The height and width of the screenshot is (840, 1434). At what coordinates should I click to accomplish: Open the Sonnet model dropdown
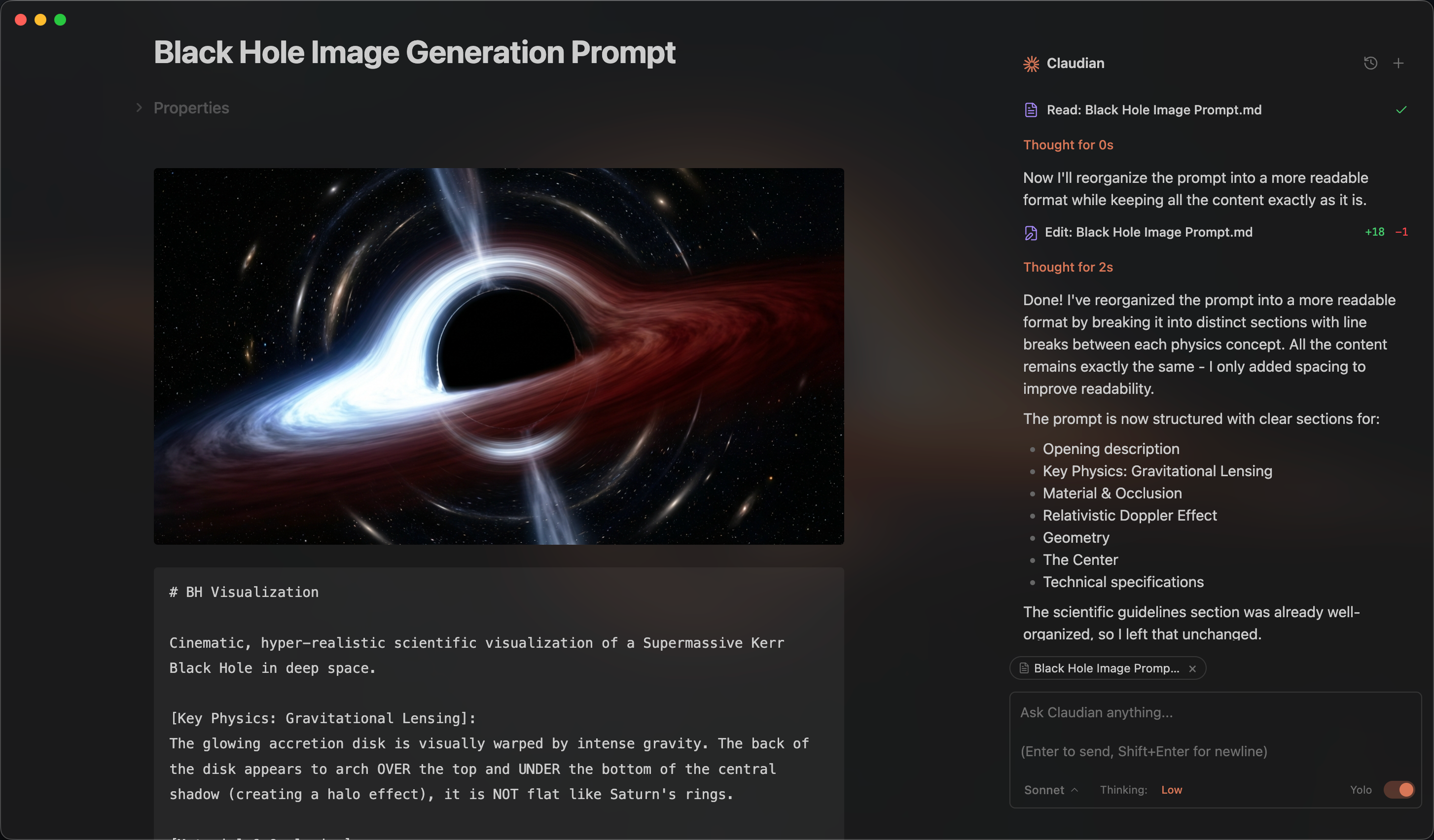pos(1050,790)
